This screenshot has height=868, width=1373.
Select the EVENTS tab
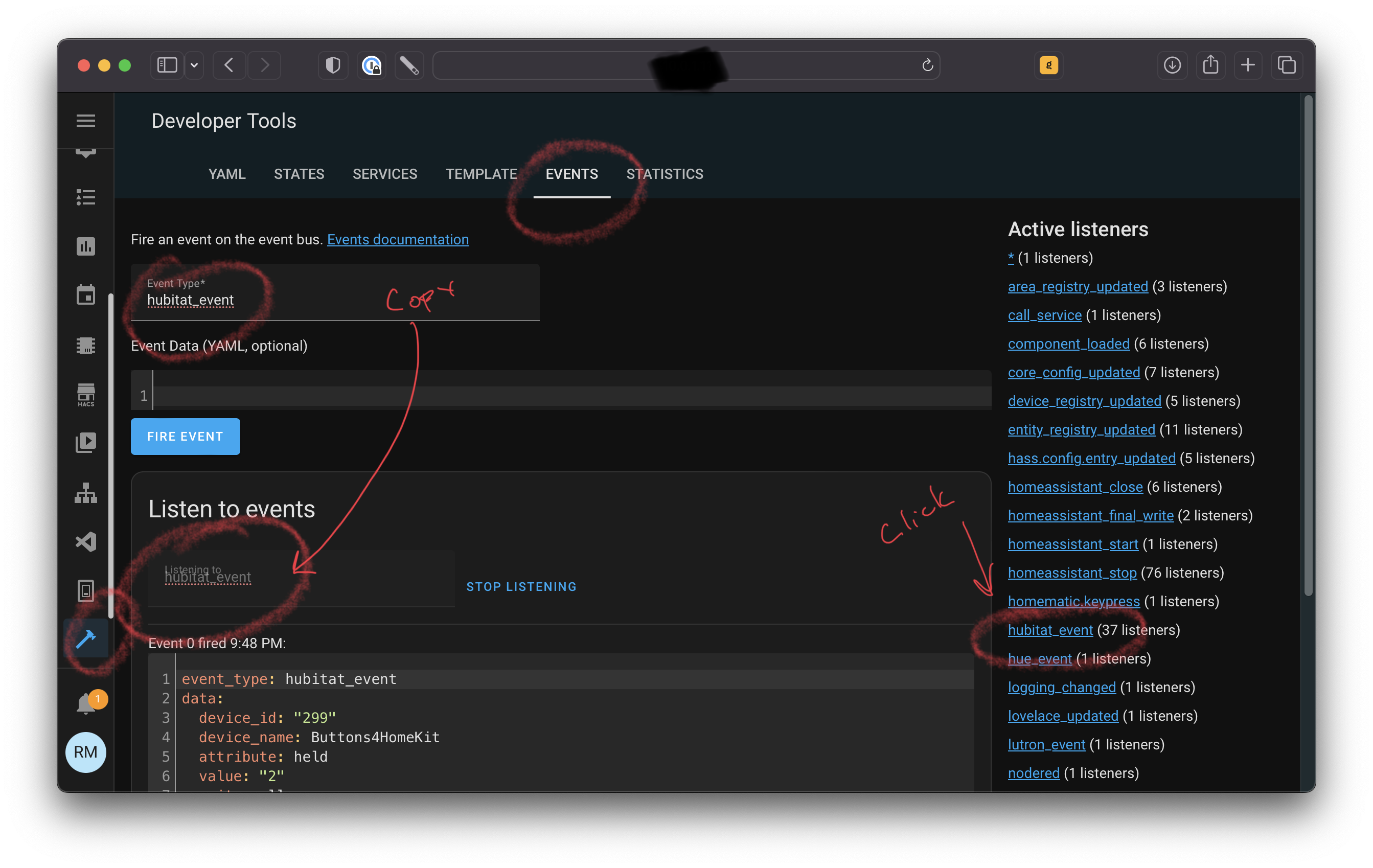click(571, 174)
